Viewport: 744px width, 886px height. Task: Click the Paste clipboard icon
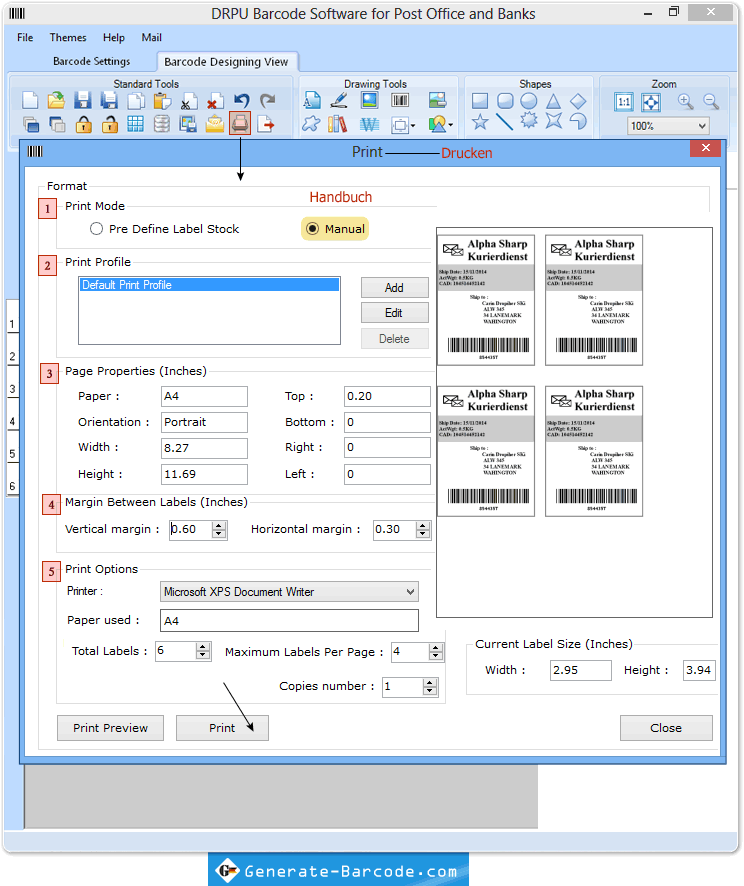(162, 101)
